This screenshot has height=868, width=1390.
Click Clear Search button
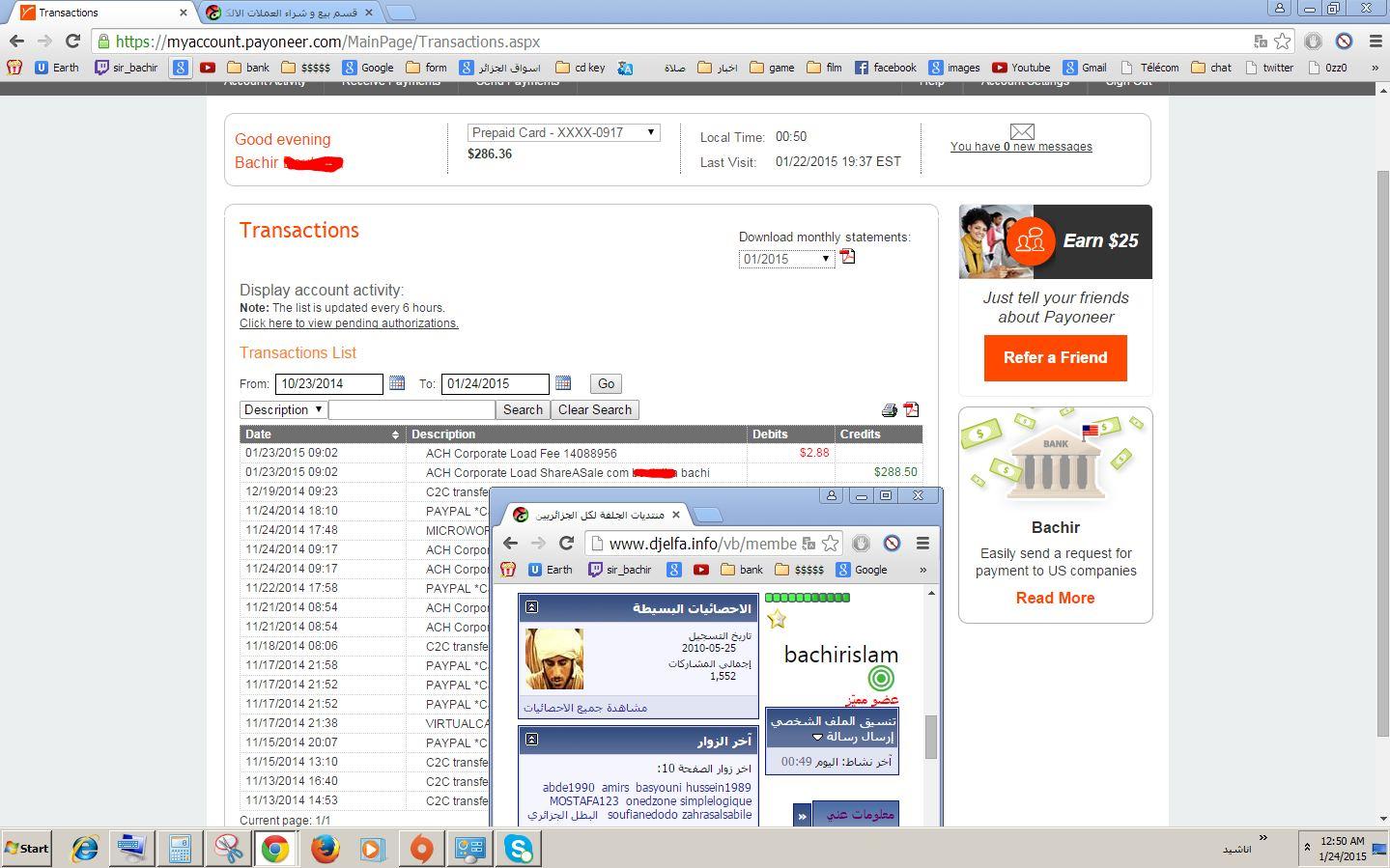(595, 409)
